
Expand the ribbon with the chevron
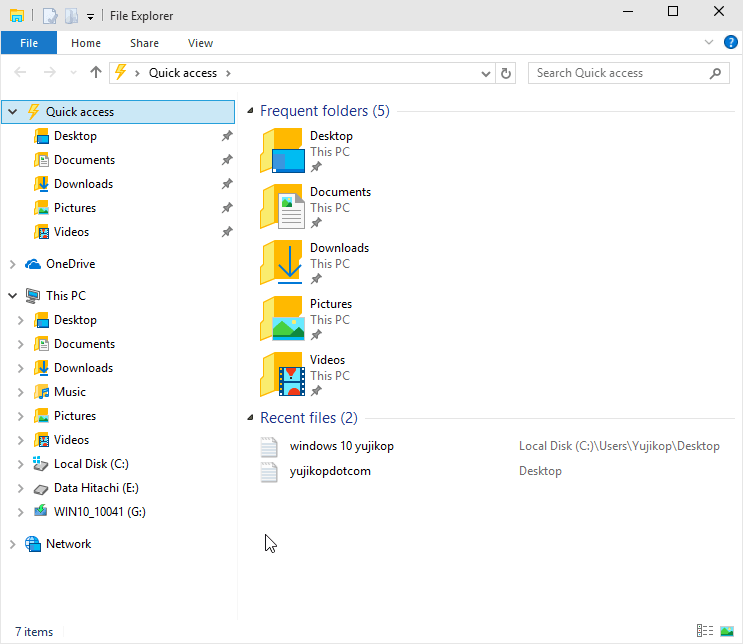pos(709,42)
